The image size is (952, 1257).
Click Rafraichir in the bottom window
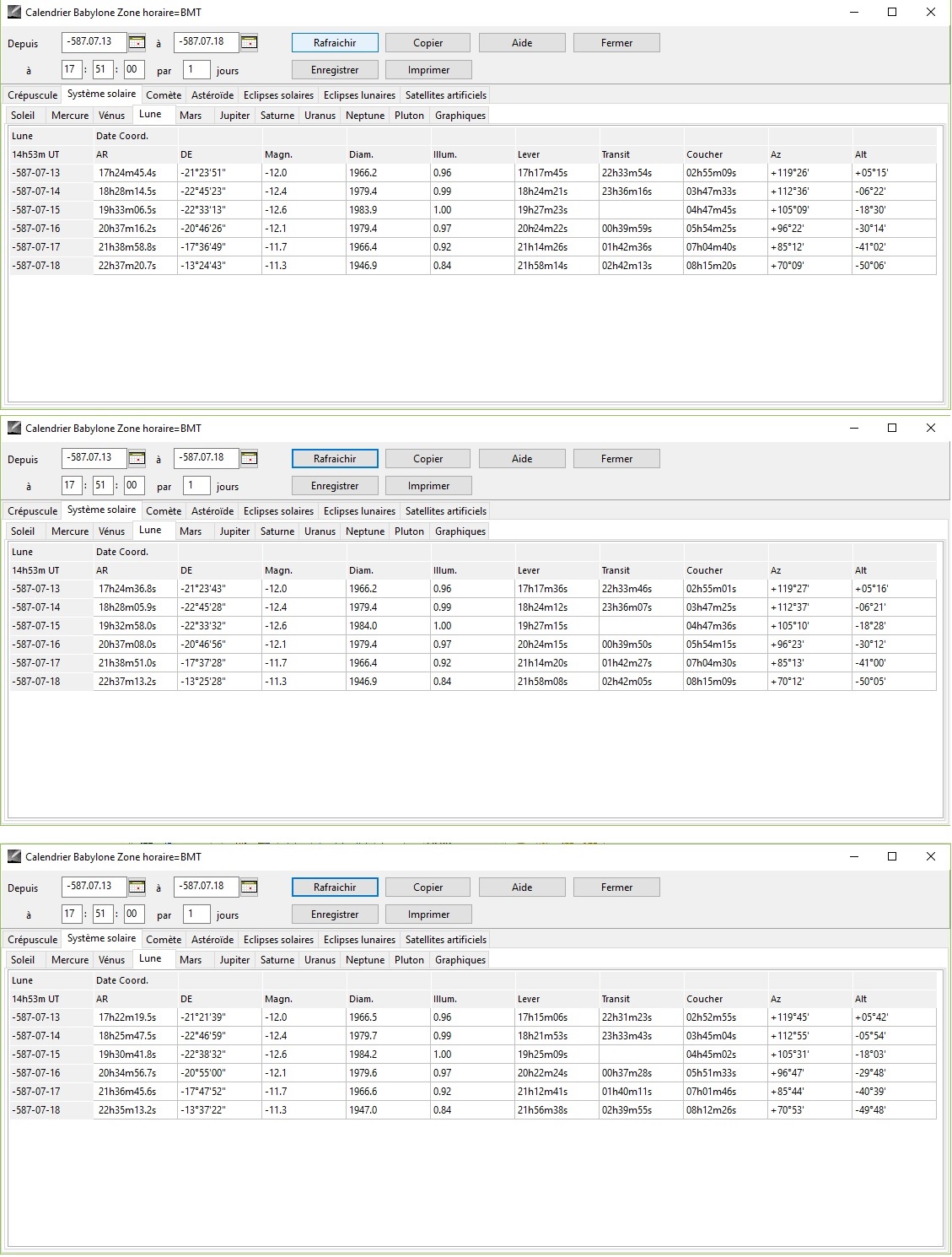pyautogui.click(x=335, y=887)
